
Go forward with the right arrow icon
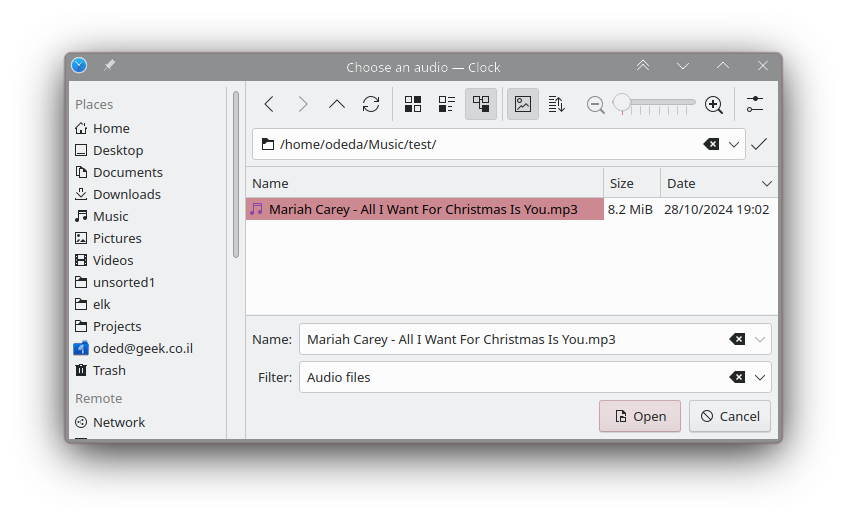click(x=302, y=104)
